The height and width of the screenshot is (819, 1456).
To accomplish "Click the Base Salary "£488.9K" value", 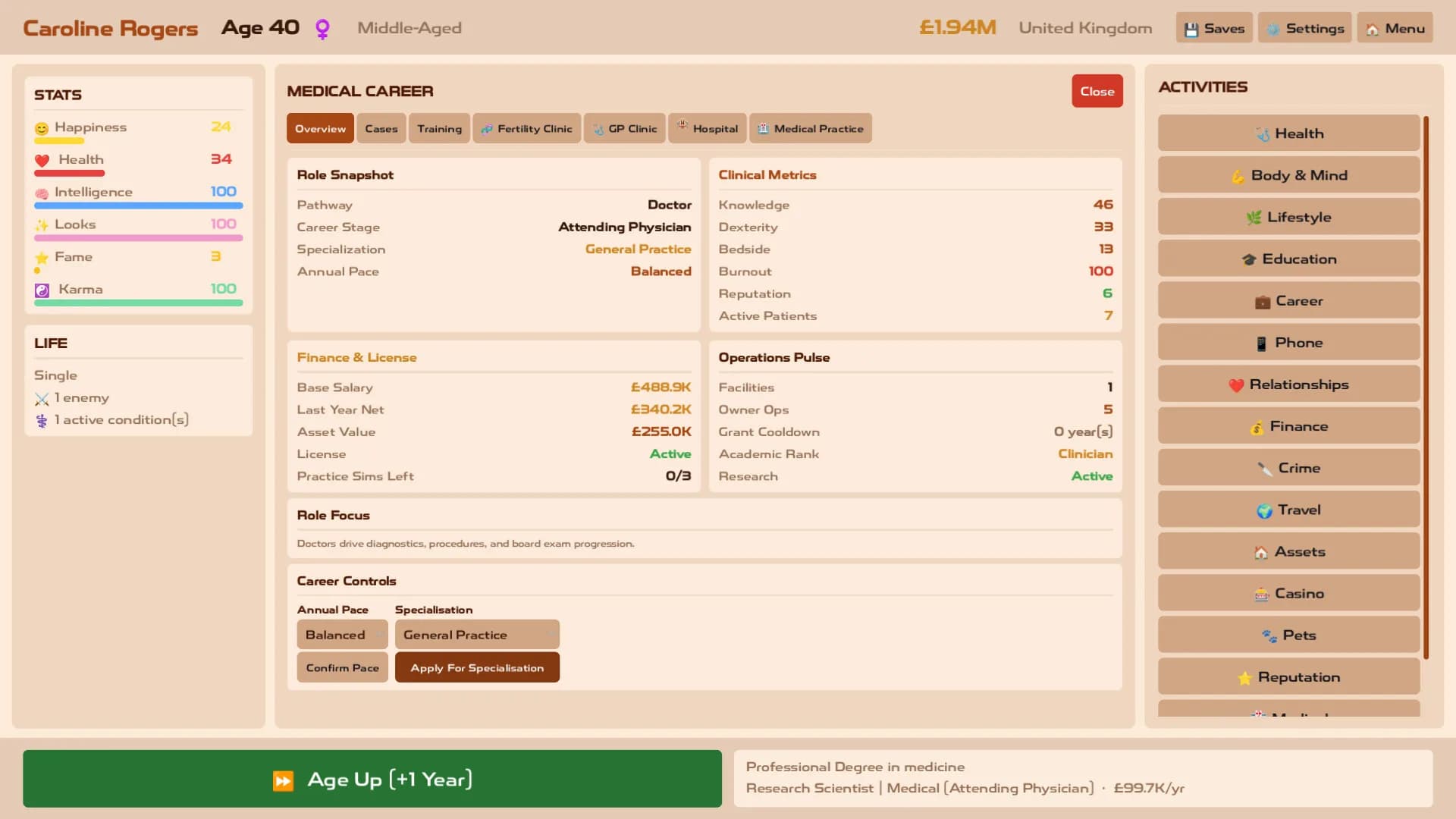I will [661, 388].
